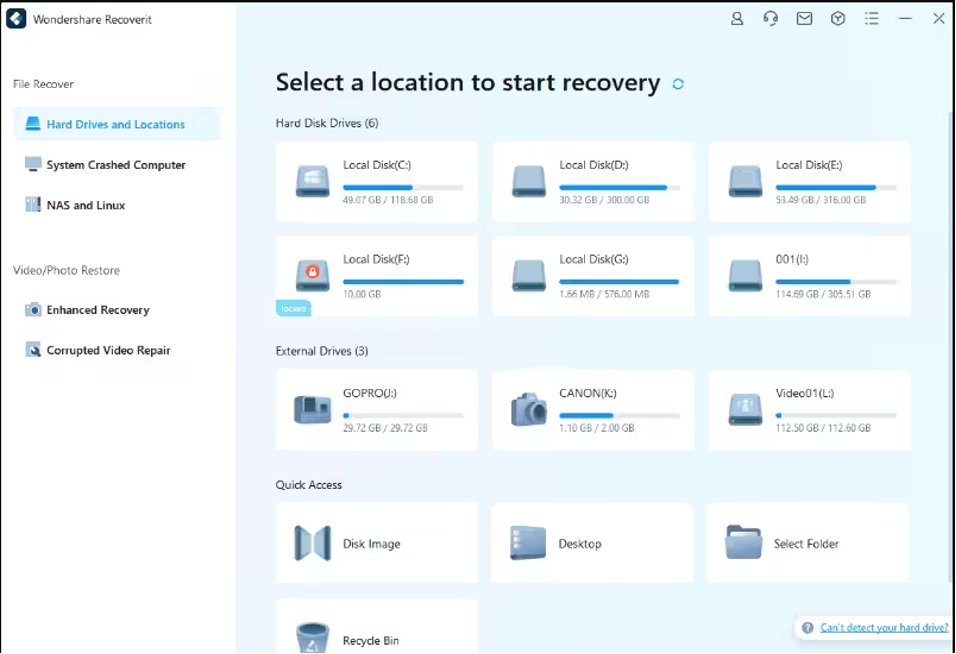Click the "Local Disk(D:)" name text
The height and width of the screenshot is (654, 956).
tap(594, 165)
